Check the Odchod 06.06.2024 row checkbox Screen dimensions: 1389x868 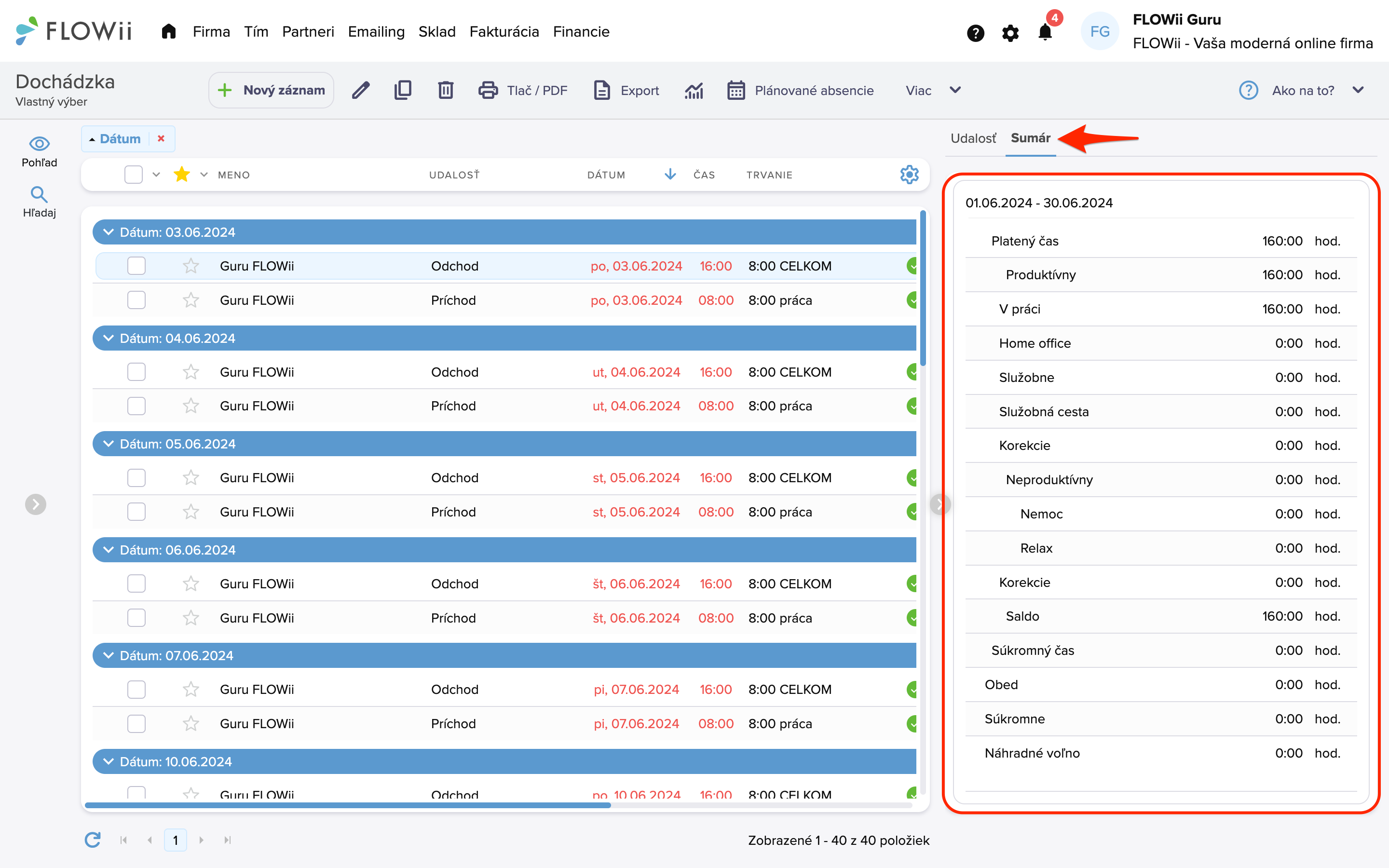click(x=136, y=583)
